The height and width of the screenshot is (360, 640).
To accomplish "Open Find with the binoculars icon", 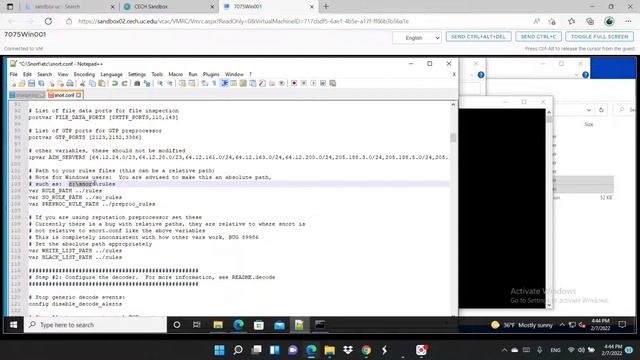I will [x=137, y=83].
